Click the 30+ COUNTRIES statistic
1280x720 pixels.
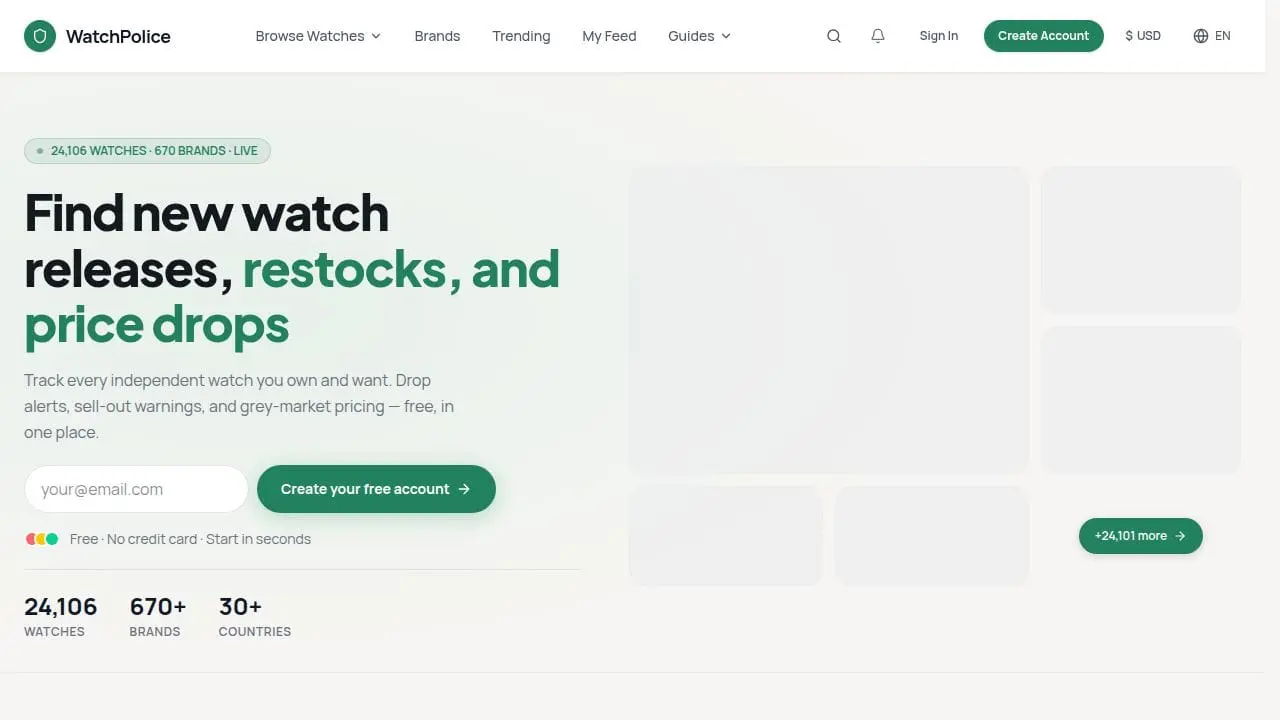point(255,616)
